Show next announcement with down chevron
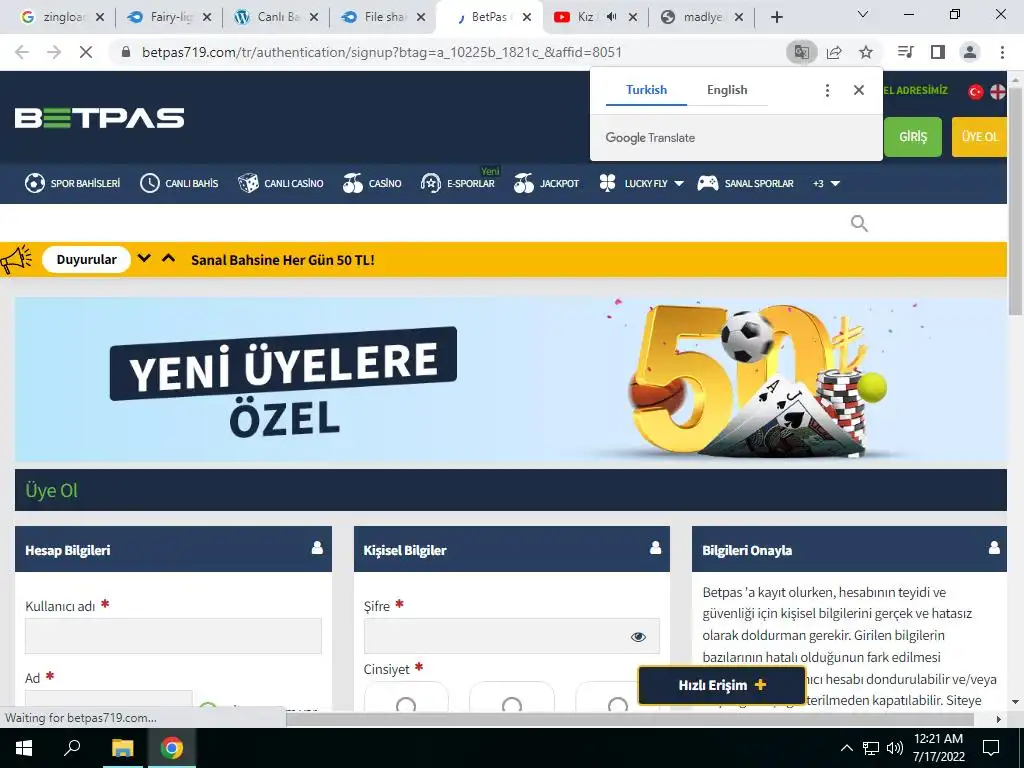This screenshot has height=768, width=1024. (144, 259)
